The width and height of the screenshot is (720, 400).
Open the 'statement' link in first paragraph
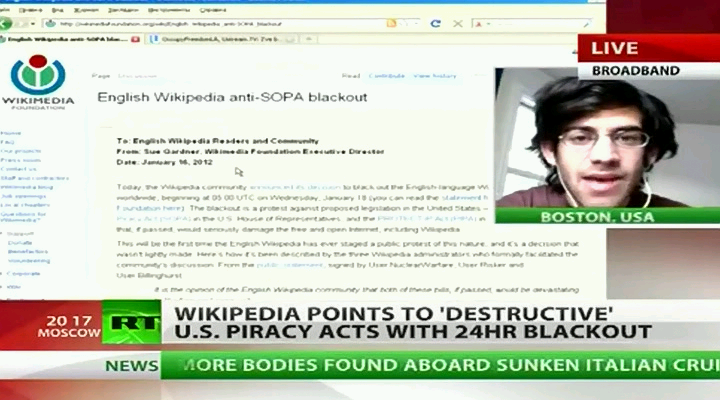pyautogui.click(x=461, y=197)
